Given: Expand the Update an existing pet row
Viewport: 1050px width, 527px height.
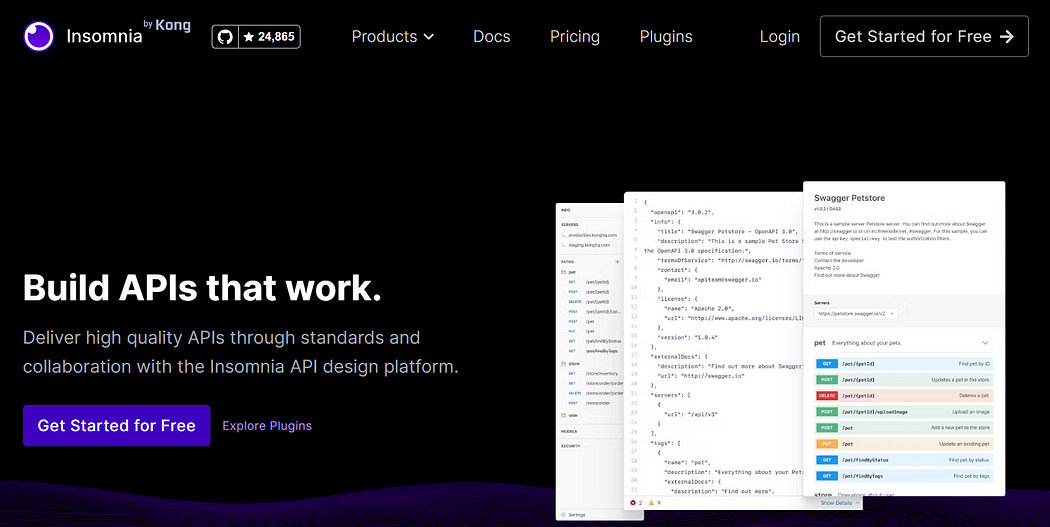Looking at the screenshot, I should 904,444.
